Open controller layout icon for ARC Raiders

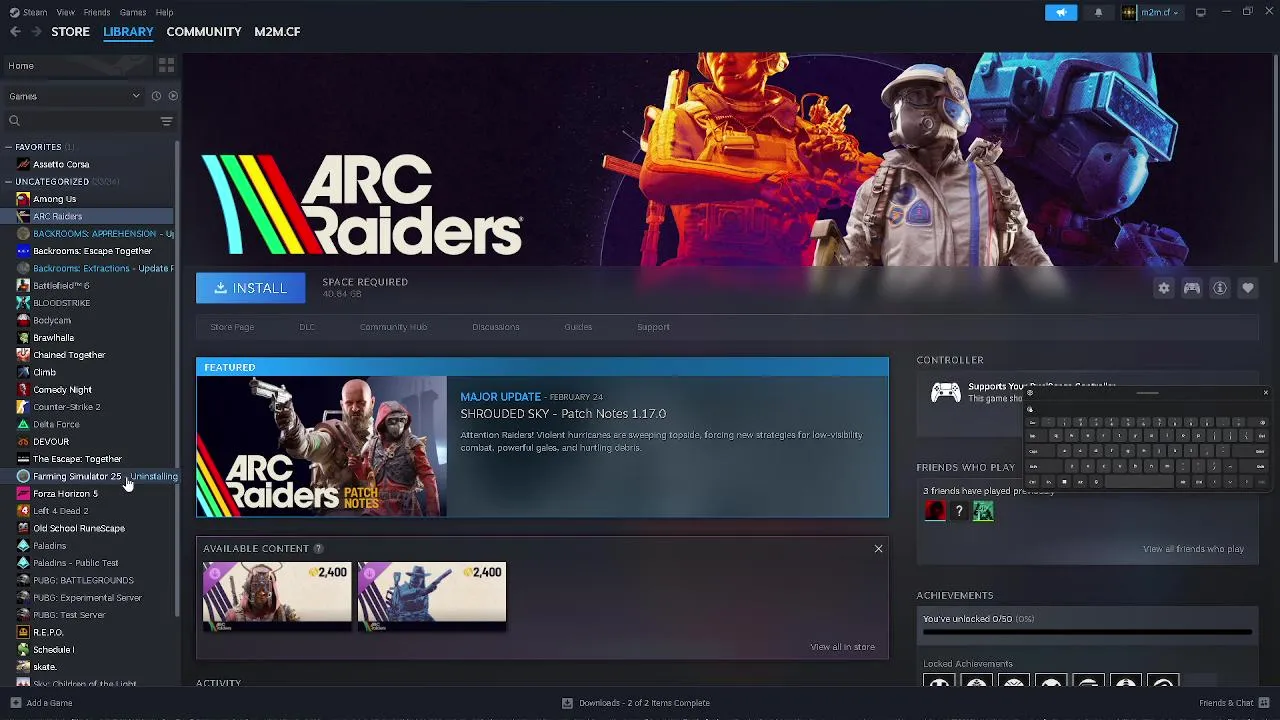pos(1192,288)
